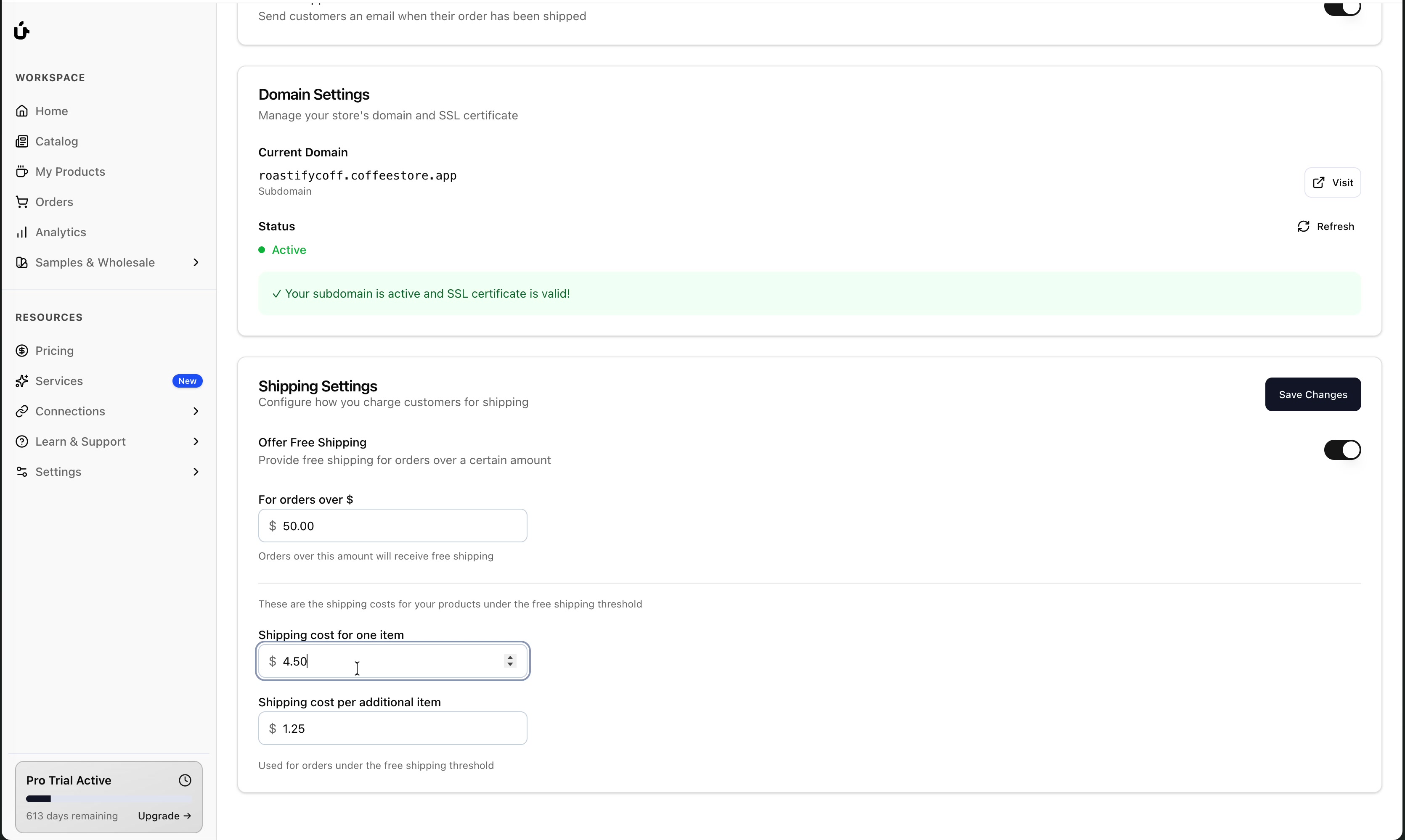Open the Settings sidebar item

58,472
